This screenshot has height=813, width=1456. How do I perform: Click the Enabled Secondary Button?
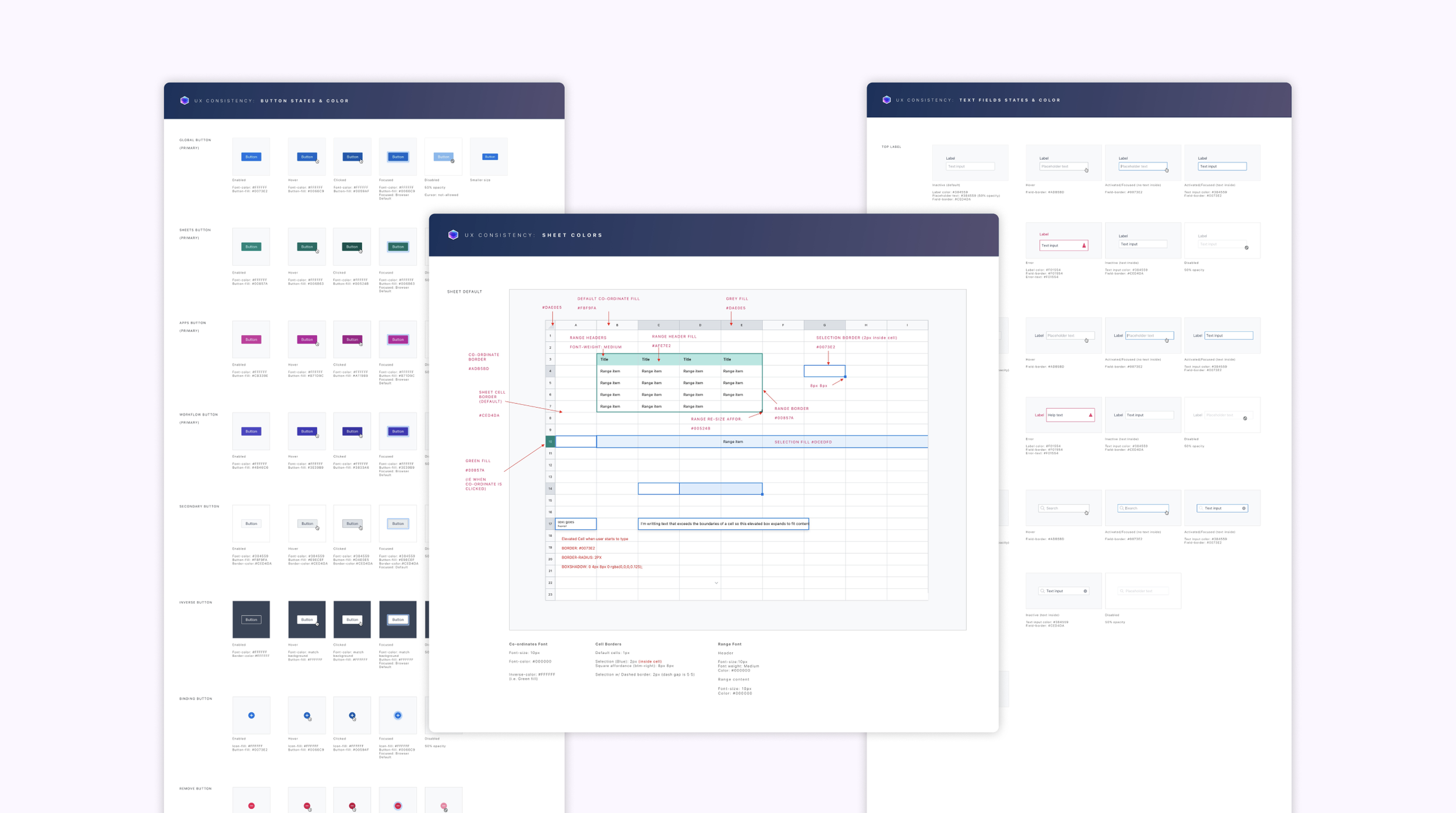(252, 524)
